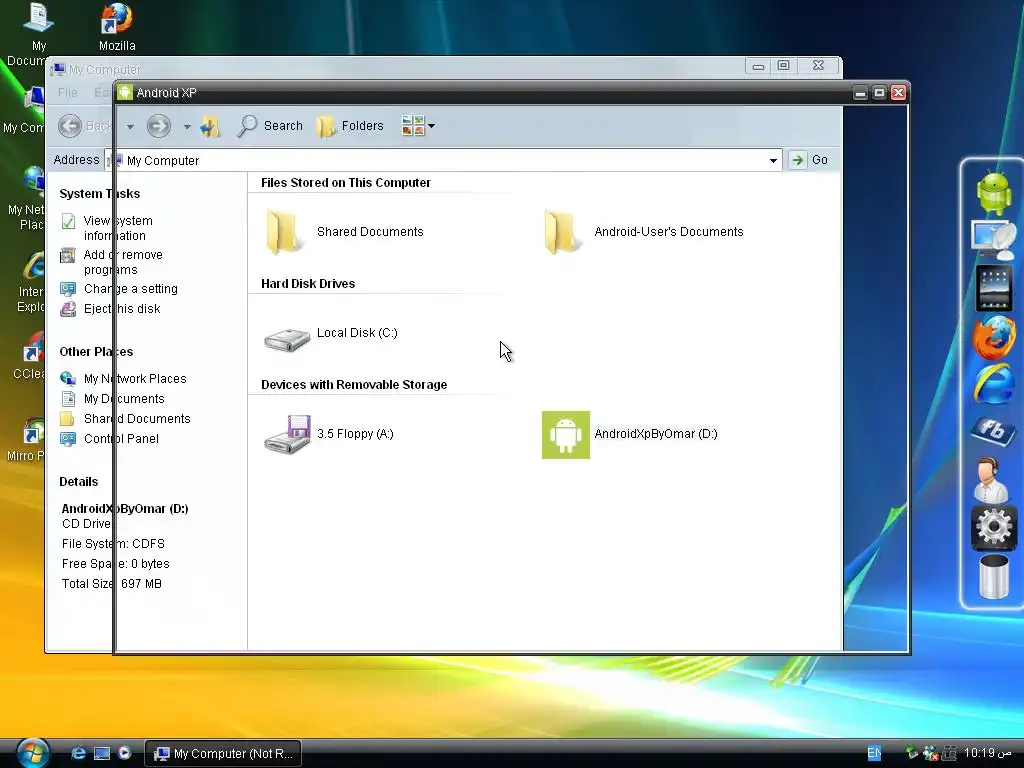1024x768 pixels.
Task: Click the computer monitor dock icon
Action: click(994, 239)
